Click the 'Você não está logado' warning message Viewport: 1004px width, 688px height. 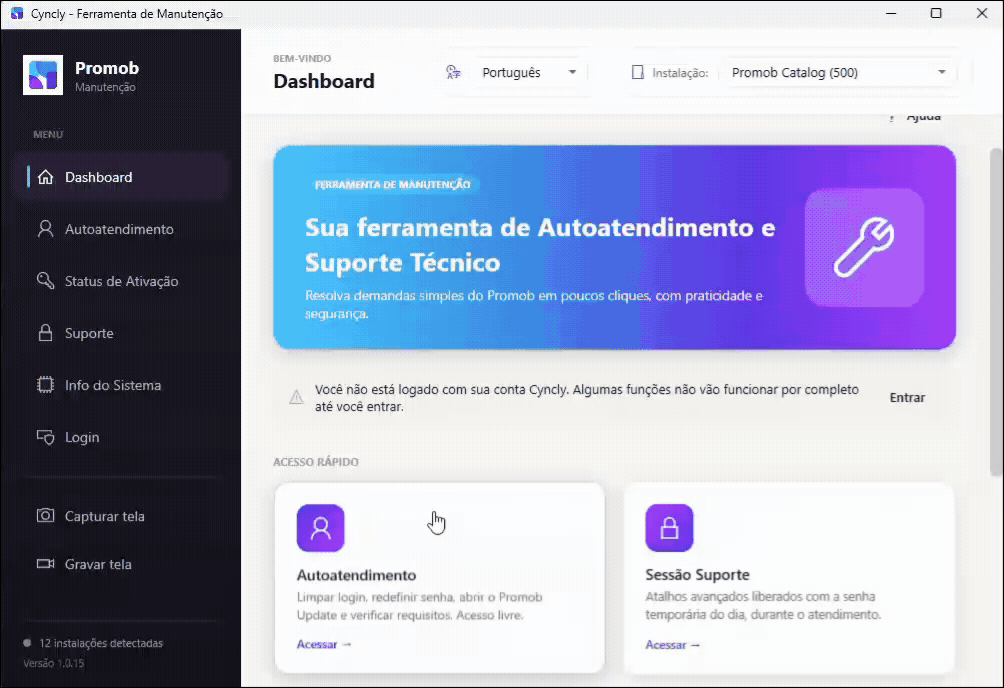coord(587,398)
